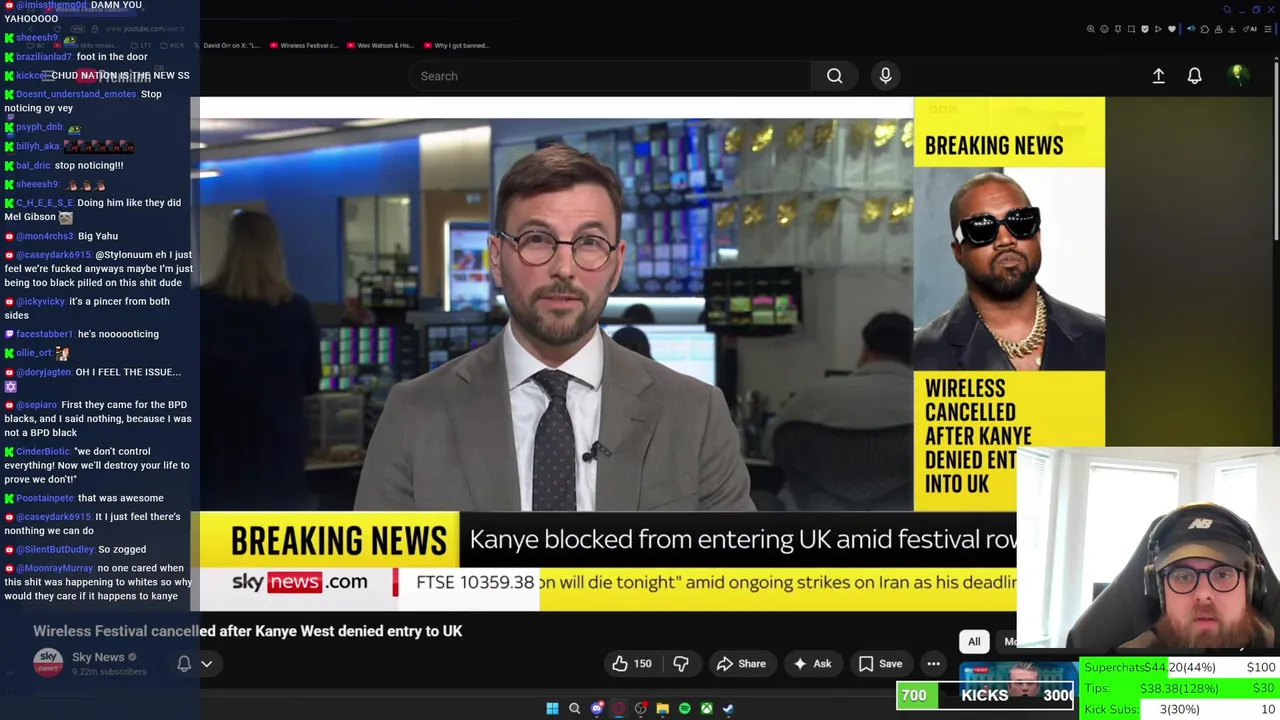This screenshot has height=720, width=1280.
Task: Open more actions ellipsis menu
Action: (933, 663)
